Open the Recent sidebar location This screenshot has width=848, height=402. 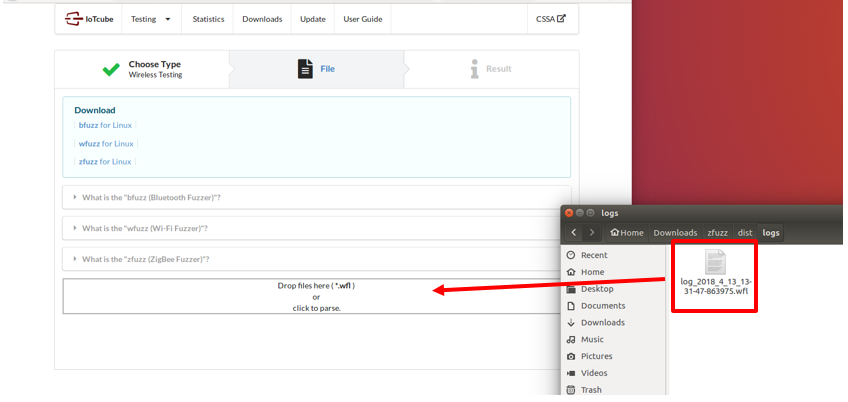[594, 255]
